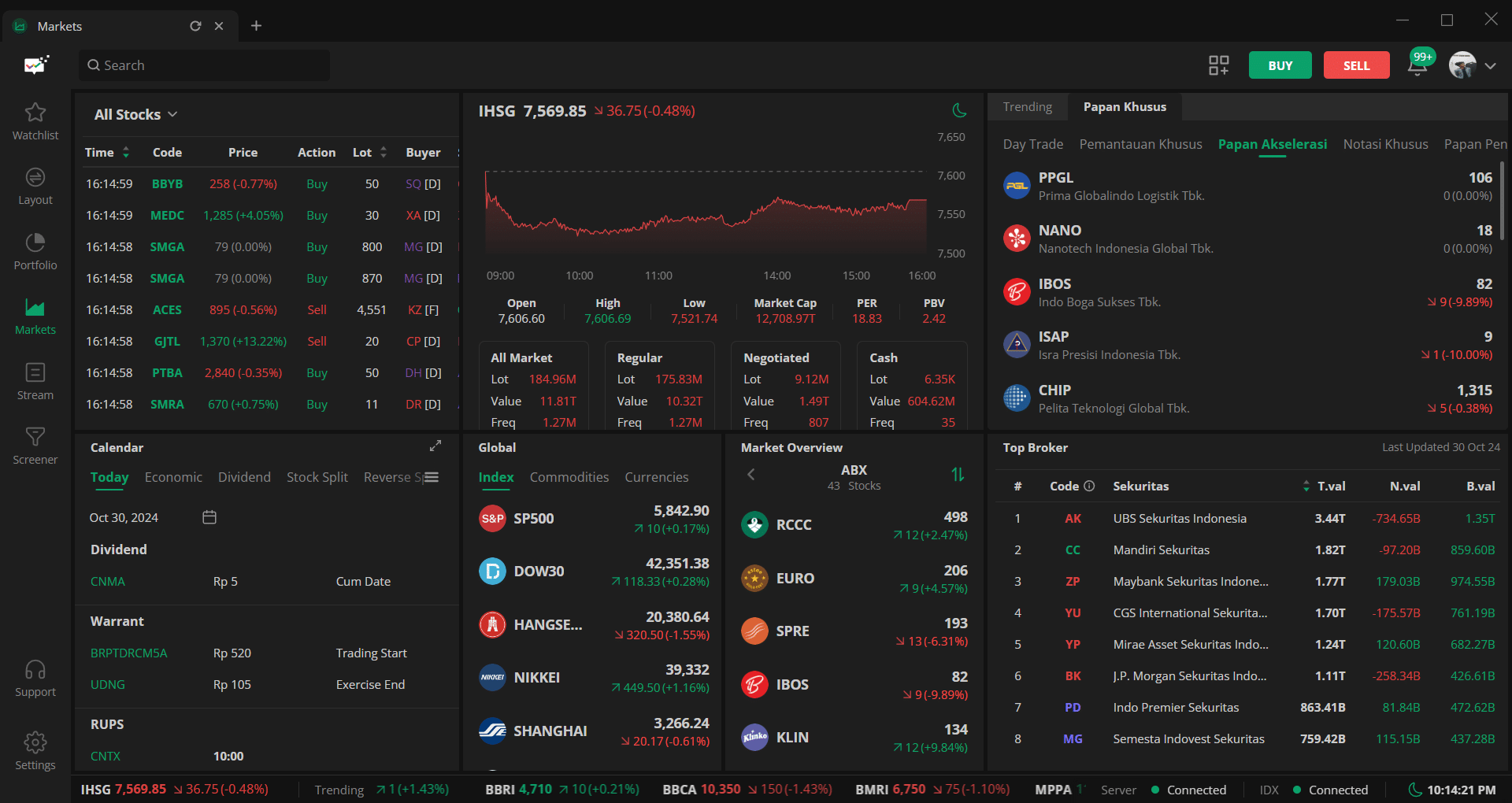
Task: Open the KLIN stock in Market Overview
Action: point(854,738)
